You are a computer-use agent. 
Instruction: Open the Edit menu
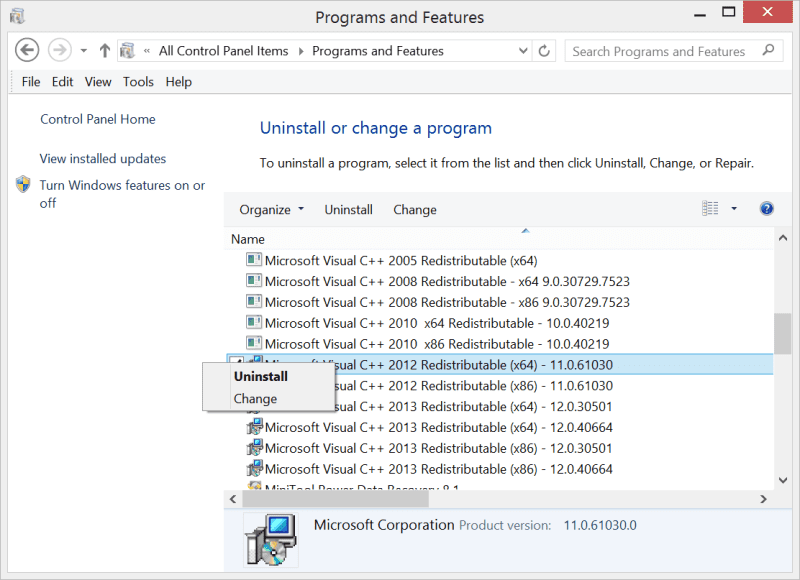click(62, 82)
